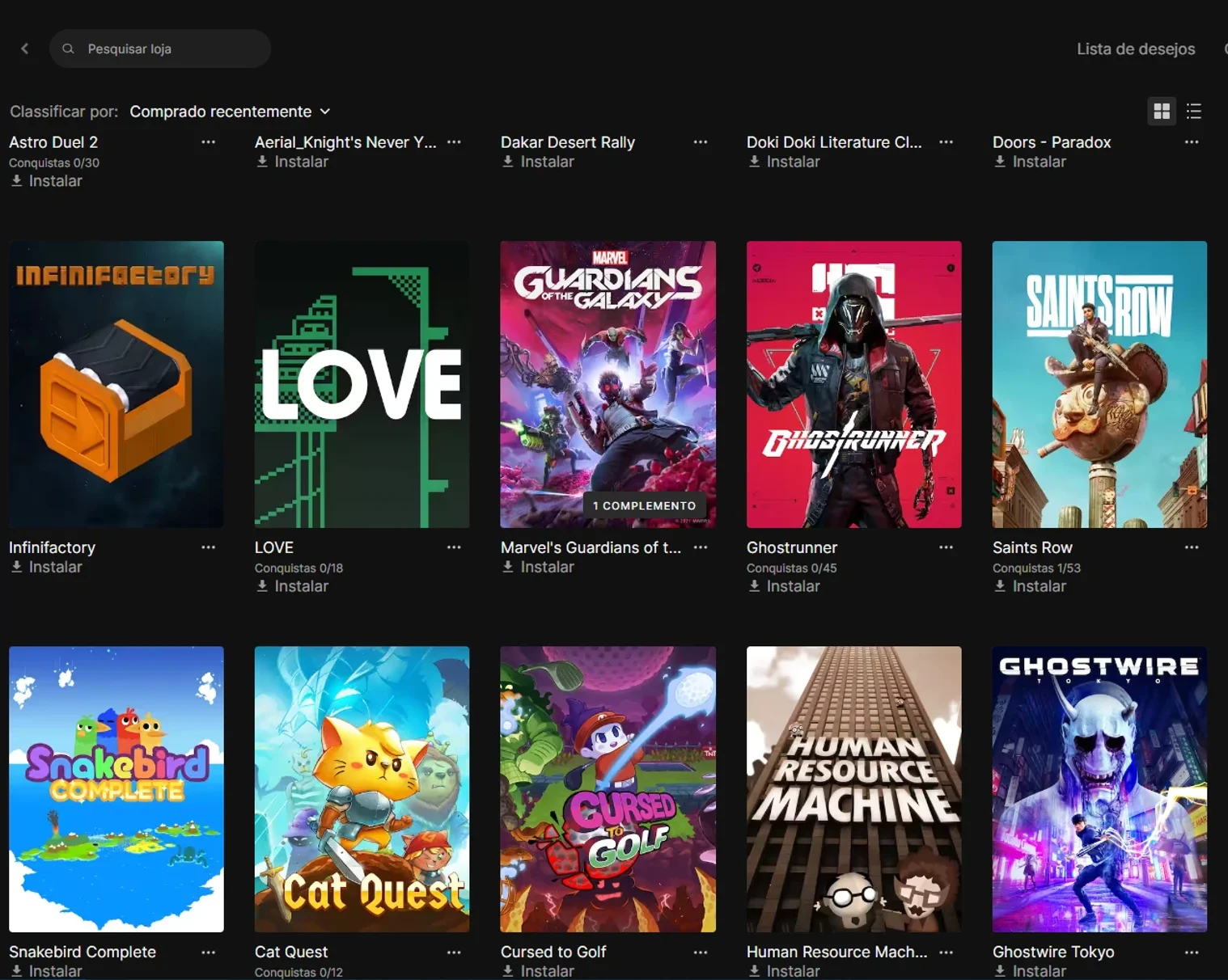Open options menu for Astro Duel 2
Screen dimensions: 1228x980
click(209, 142)
